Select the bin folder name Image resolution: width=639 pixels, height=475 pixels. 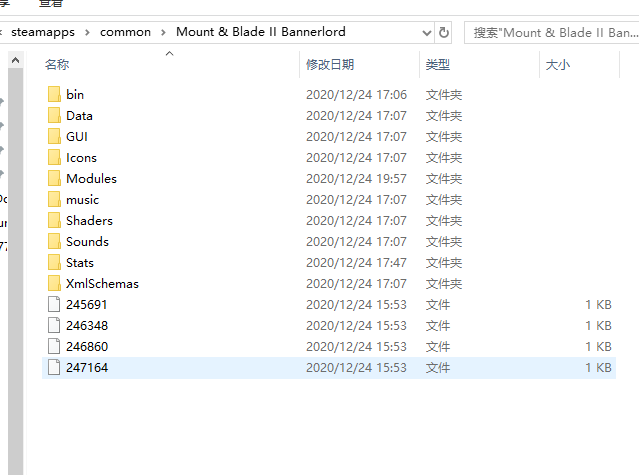[75, 95]
